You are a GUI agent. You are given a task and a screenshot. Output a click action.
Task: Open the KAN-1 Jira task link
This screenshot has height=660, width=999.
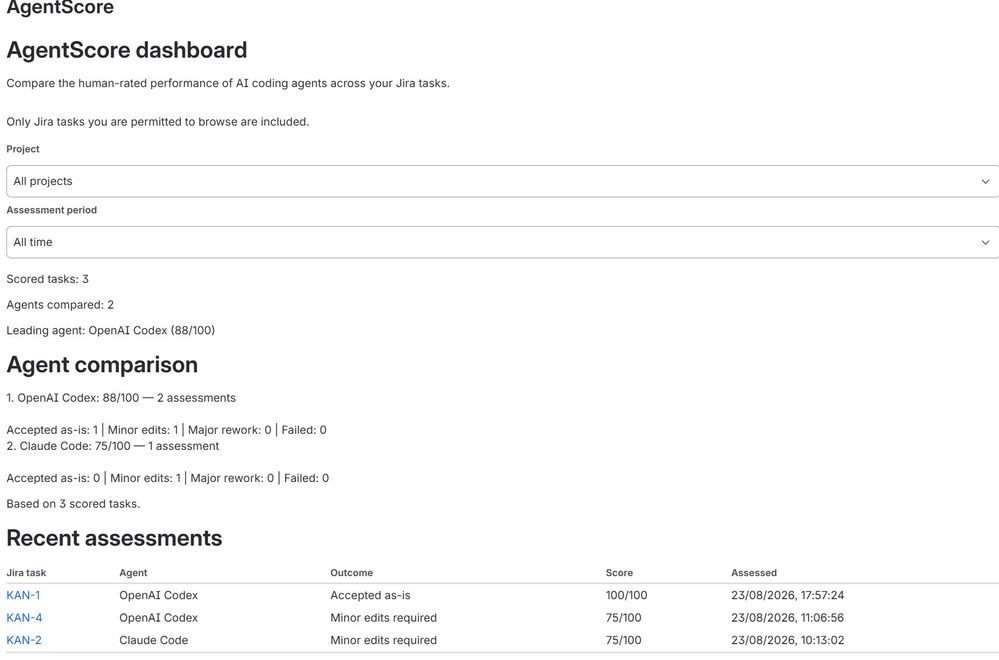click(x=23, y=595)
